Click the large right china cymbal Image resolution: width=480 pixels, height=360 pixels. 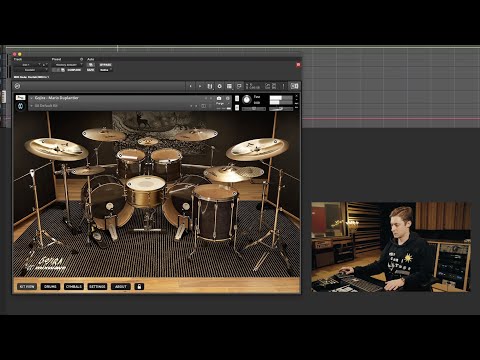click(x=257, y=149)
